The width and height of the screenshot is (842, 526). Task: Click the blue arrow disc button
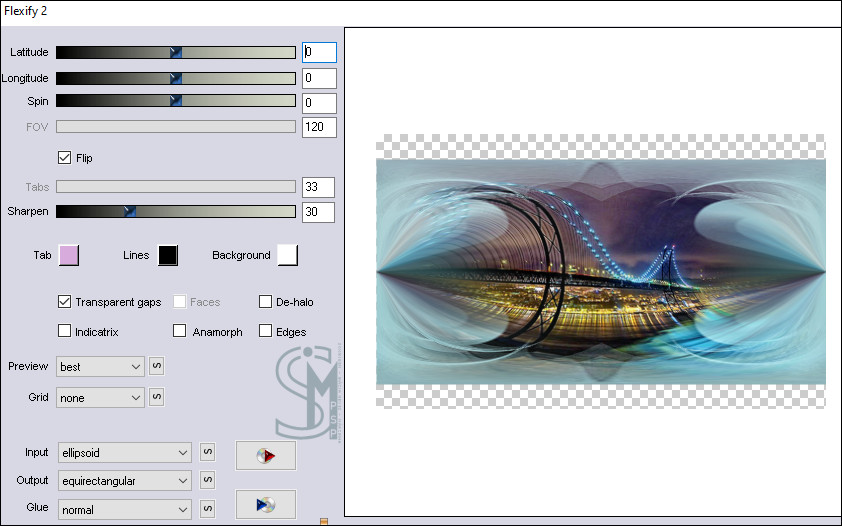click(265, 504)
